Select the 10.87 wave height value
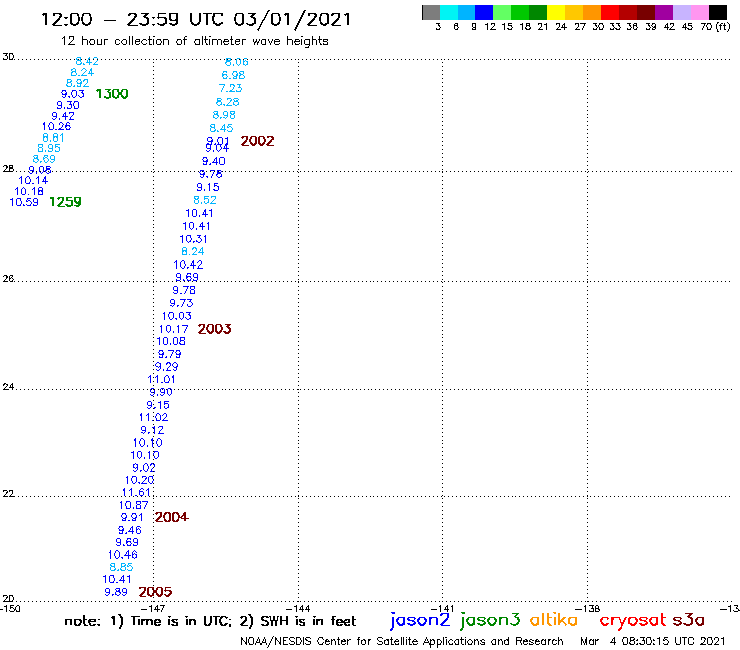 [x=134, y=505]
